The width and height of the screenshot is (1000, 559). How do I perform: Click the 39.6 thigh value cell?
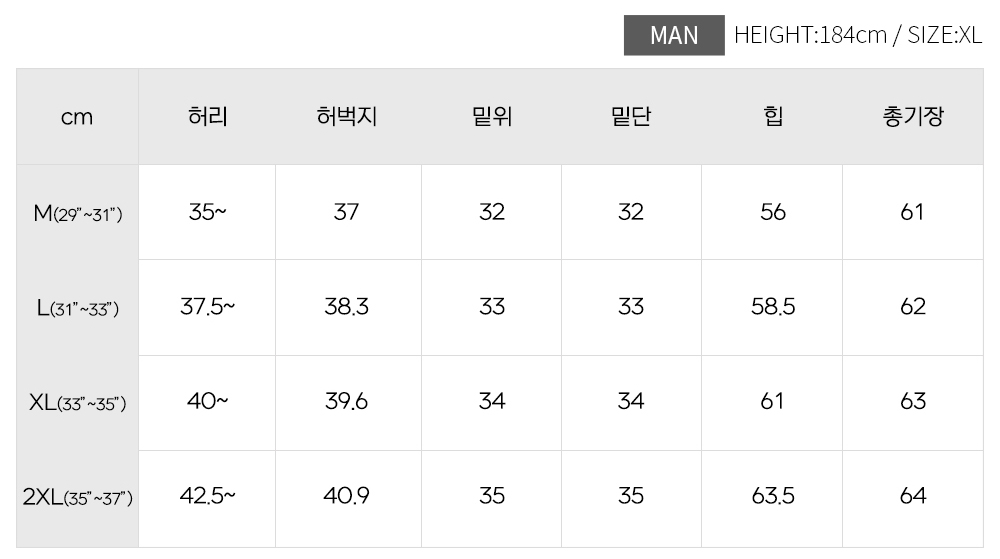pyautogui.click(x=346, y=402)
